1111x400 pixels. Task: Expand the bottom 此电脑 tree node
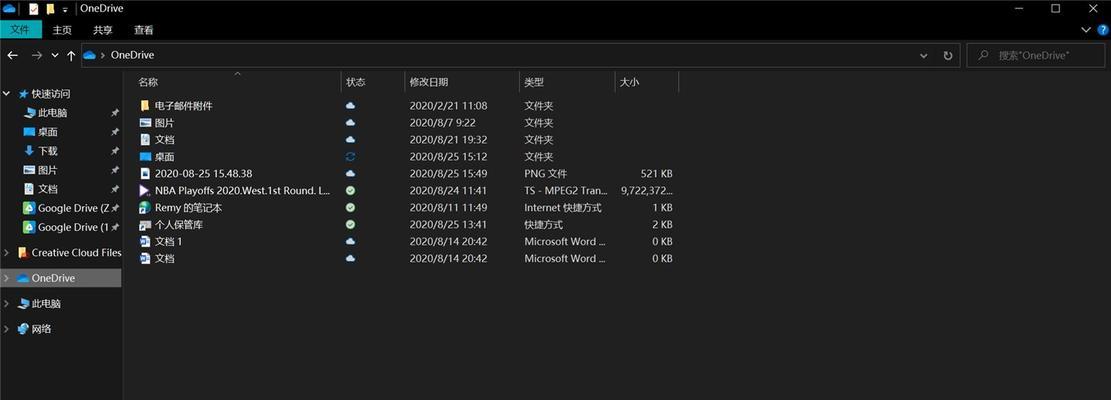(x=7, y=304)
